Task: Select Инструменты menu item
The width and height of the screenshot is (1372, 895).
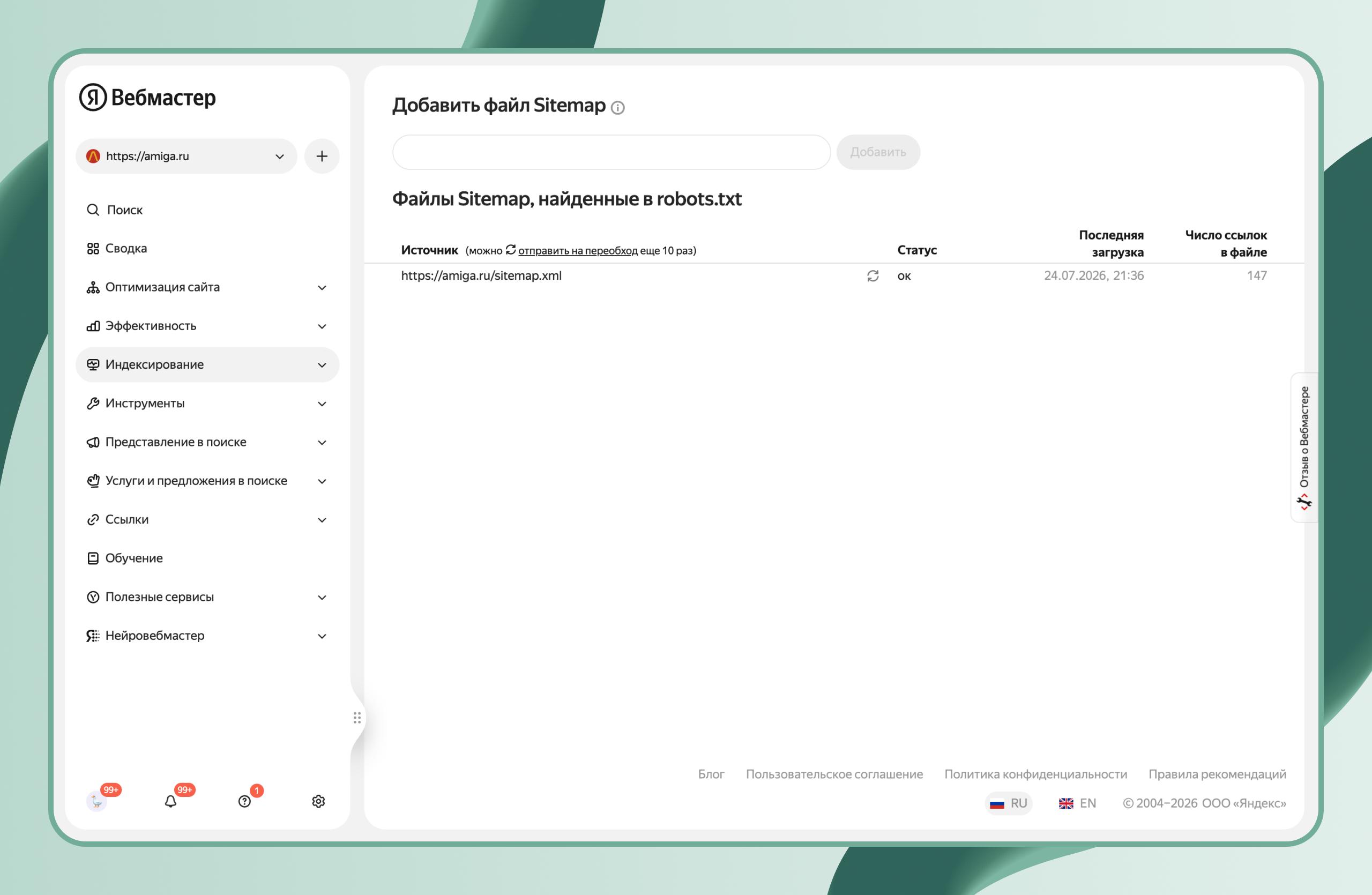Action: (207, 404)
